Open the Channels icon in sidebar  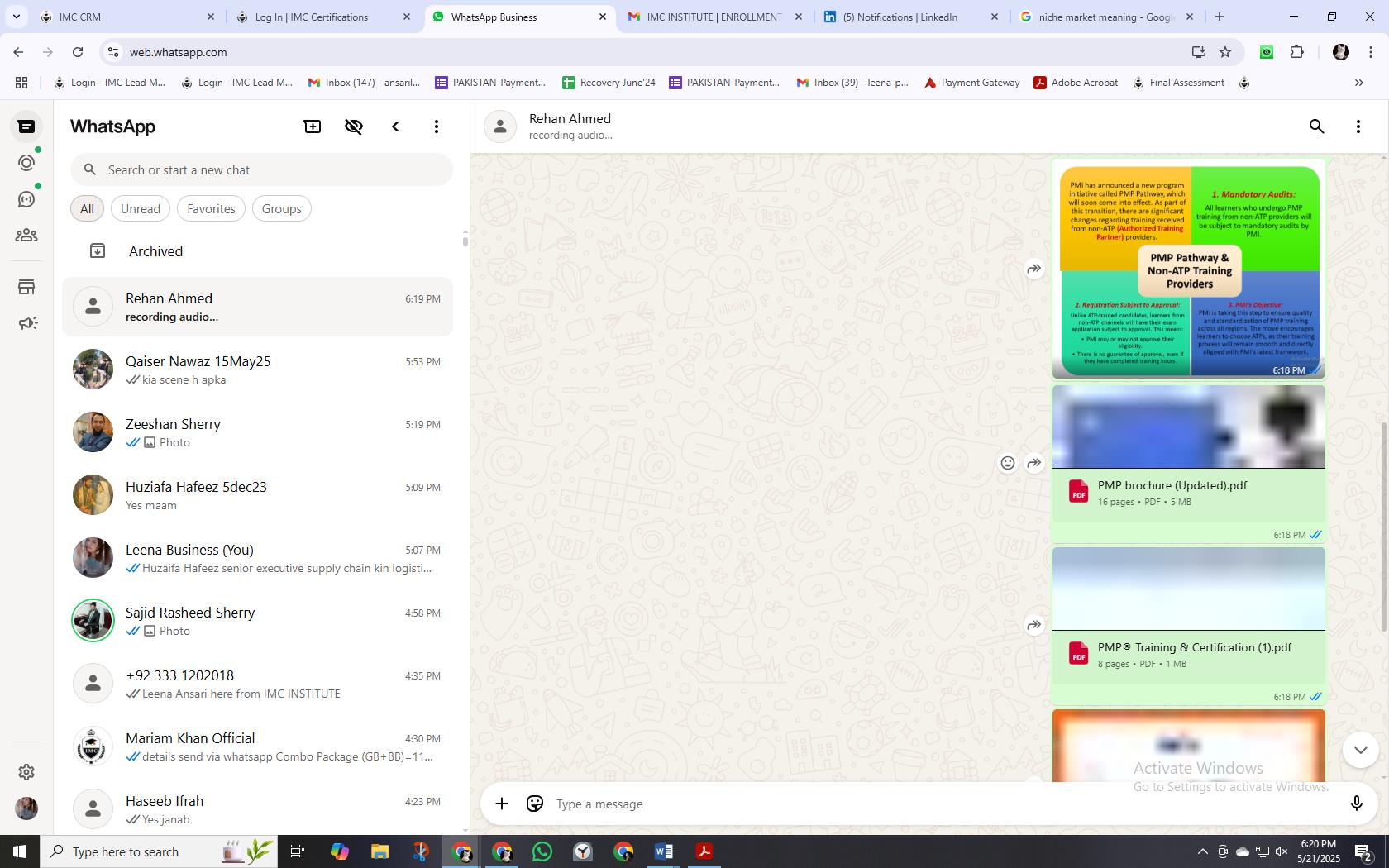tap(26, 199)
